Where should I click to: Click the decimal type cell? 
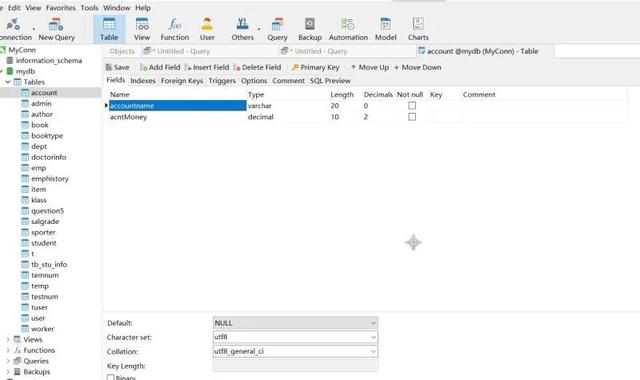pyautogui.click(x=287, y=117)
